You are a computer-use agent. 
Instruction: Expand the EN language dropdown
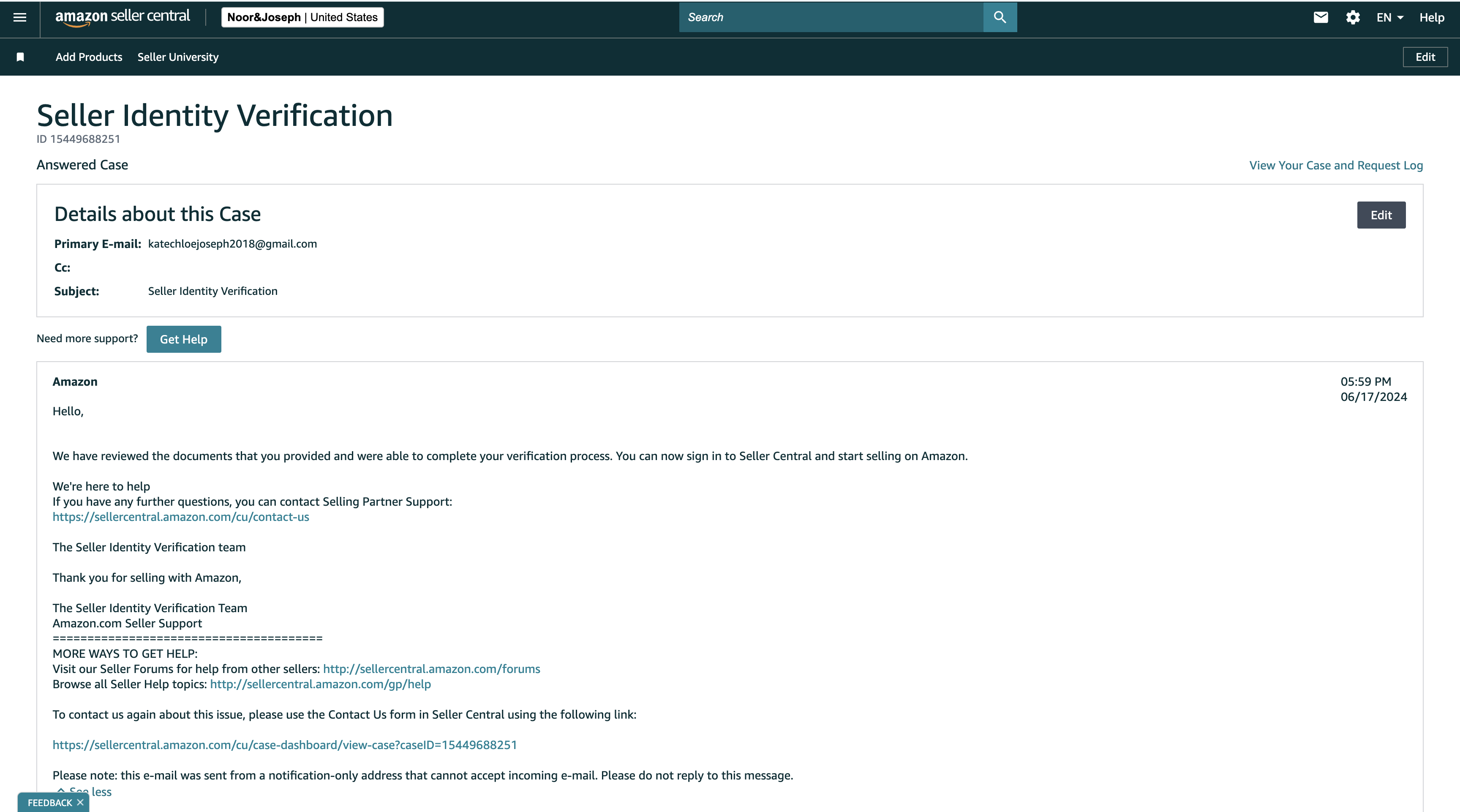1390,18
